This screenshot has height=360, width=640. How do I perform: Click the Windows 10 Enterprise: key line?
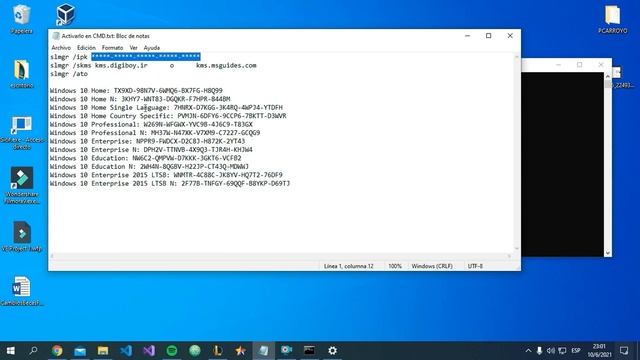(x=147, y=141)
